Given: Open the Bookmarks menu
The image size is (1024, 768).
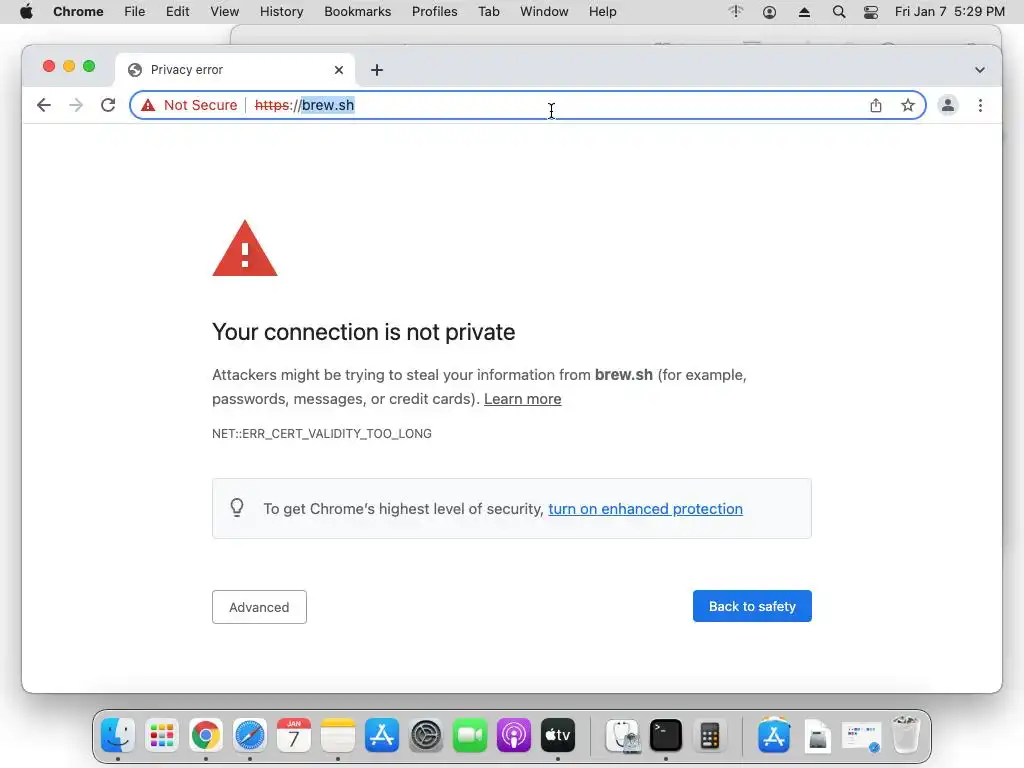Looking at the screenshot, I should coord(358,12).
